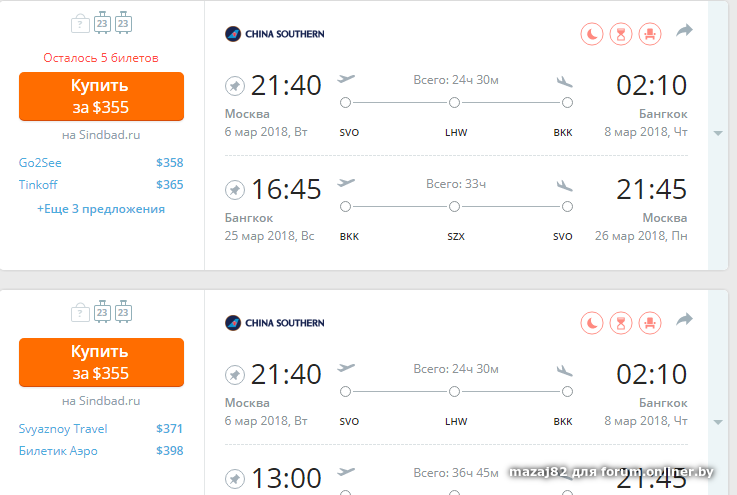The height and width of the screenshot is (495, 737).
Task: Click the night flight moon icon, first ticket
Action: coord(593,33)
